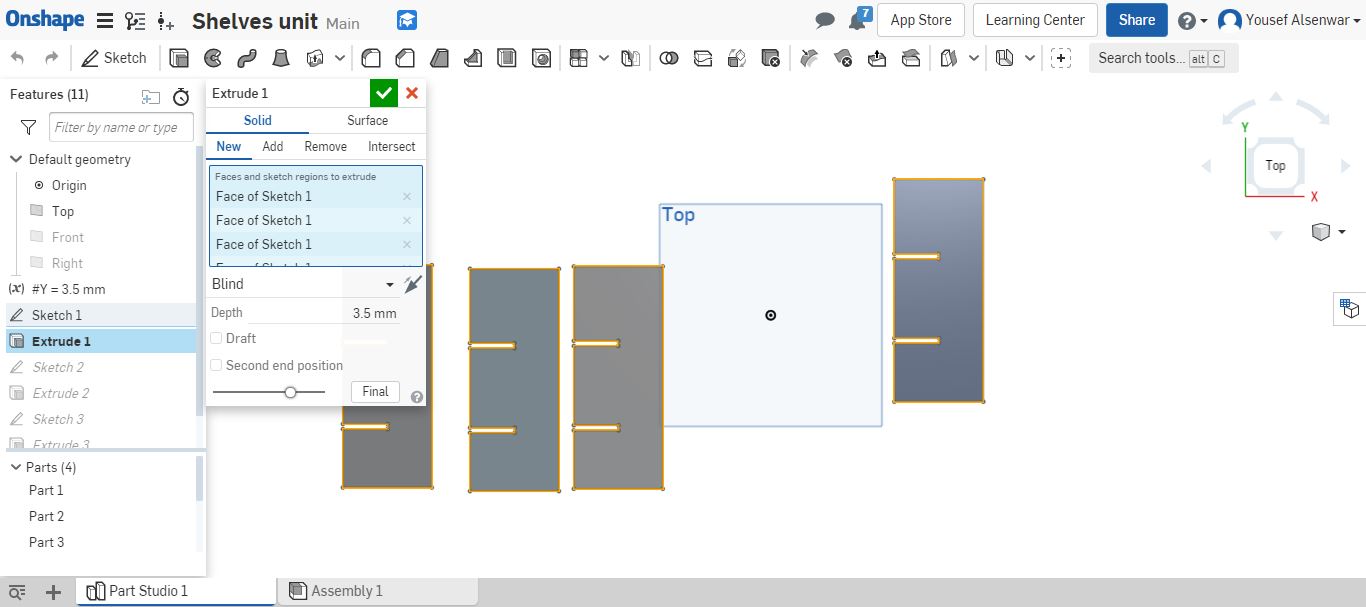Select the Intersect operation tab
Image resolution: width=1366 pixels, height=607 pixels.
click(x=391, y=146)
